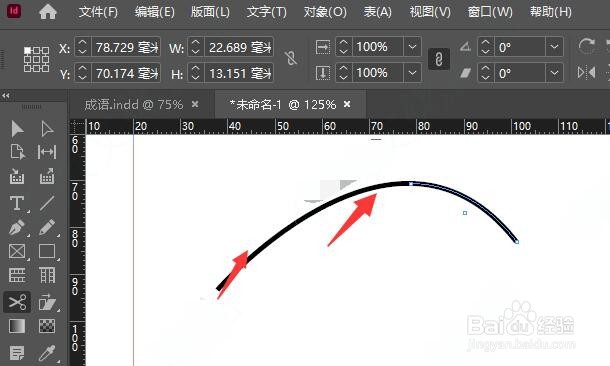The height and width of the screenshot is (366, 610).
Task: Click the shear angle icon
Action: [x=465, y=73]
